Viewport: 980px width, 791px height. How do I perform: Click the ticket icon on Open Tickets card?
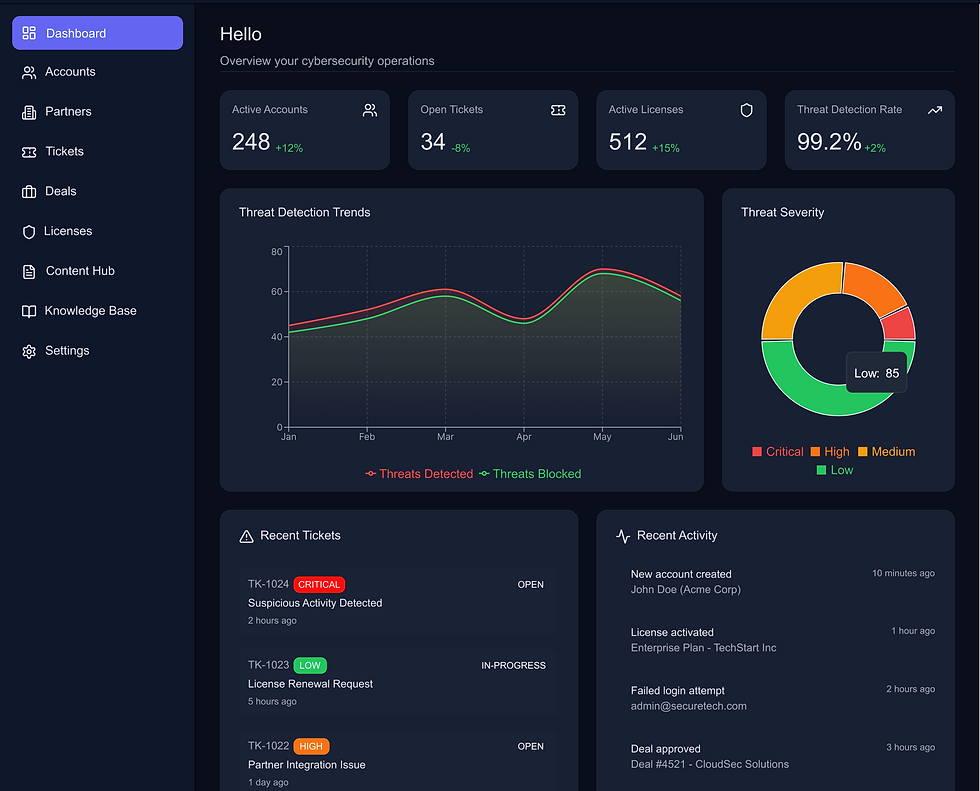point(558,111)
